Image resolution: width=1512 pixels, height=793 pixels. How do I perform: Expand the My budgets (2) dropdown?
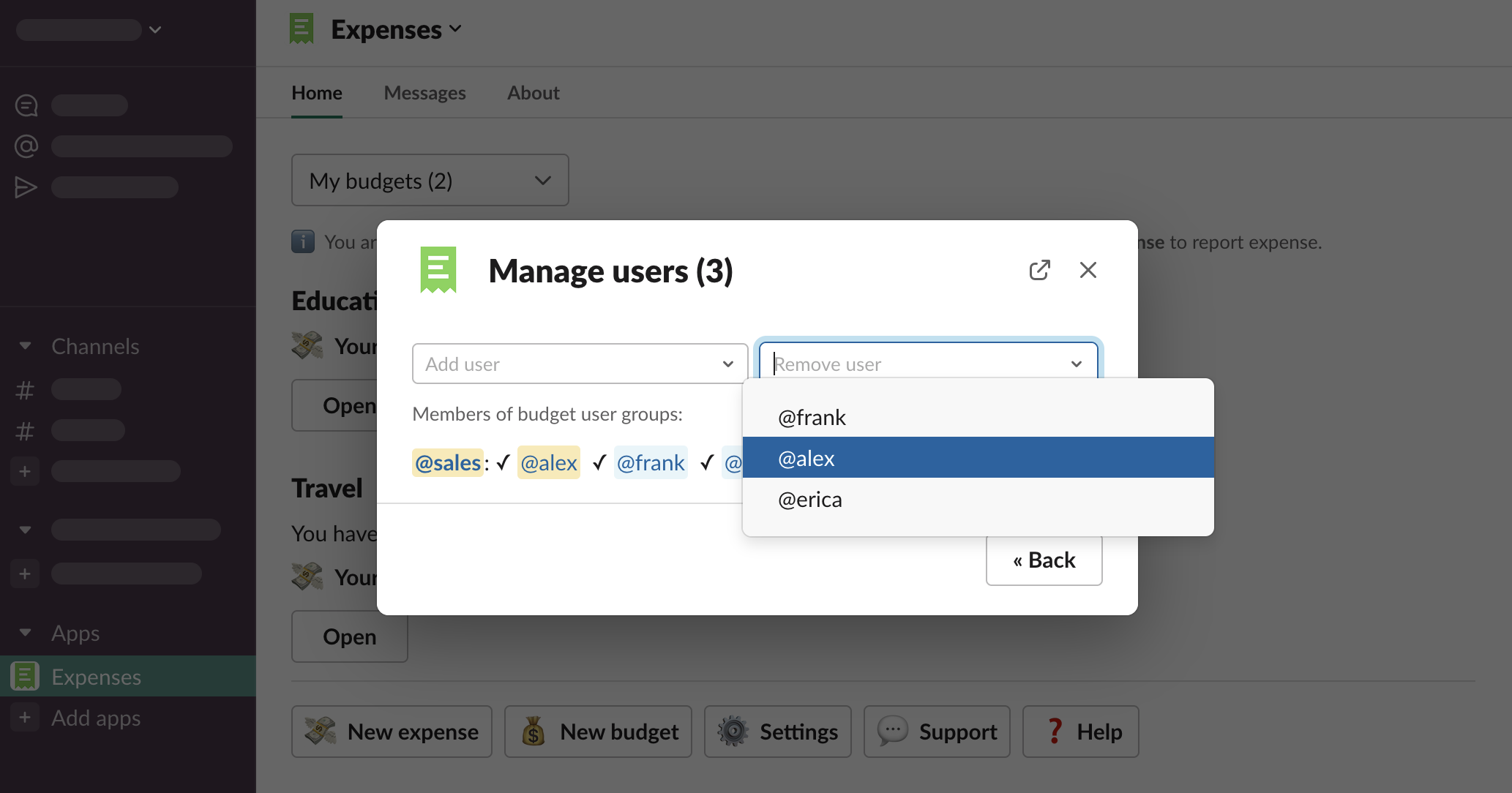click(430, 180)
